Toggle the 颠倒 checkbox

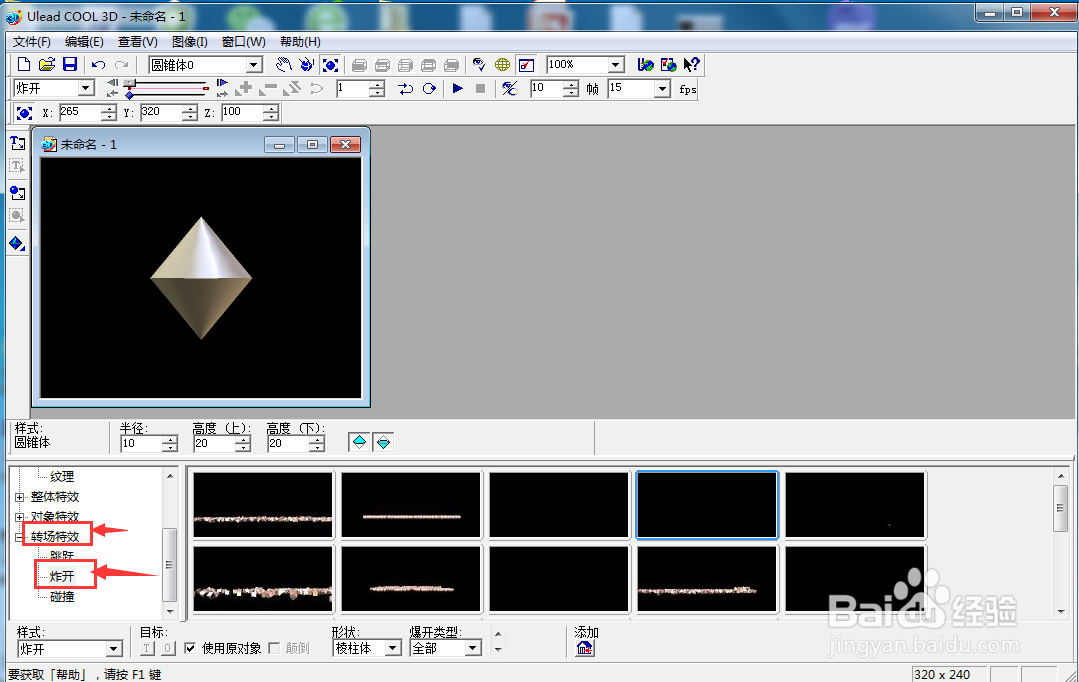pyautogui.click(x=274, y=648)
